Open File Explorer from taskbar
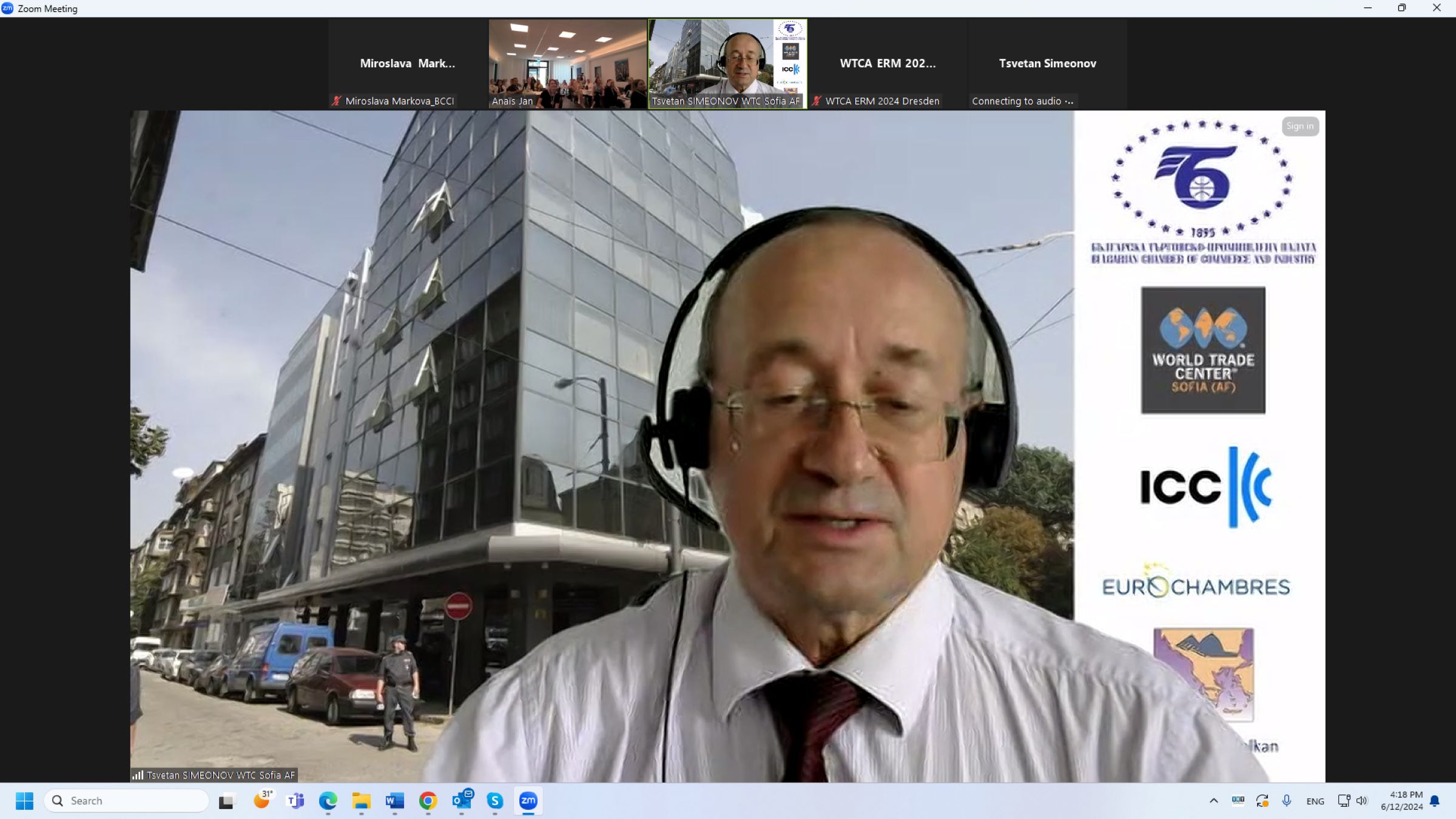Viewport: 1456px width, 819px height. (x=362, y=801)
